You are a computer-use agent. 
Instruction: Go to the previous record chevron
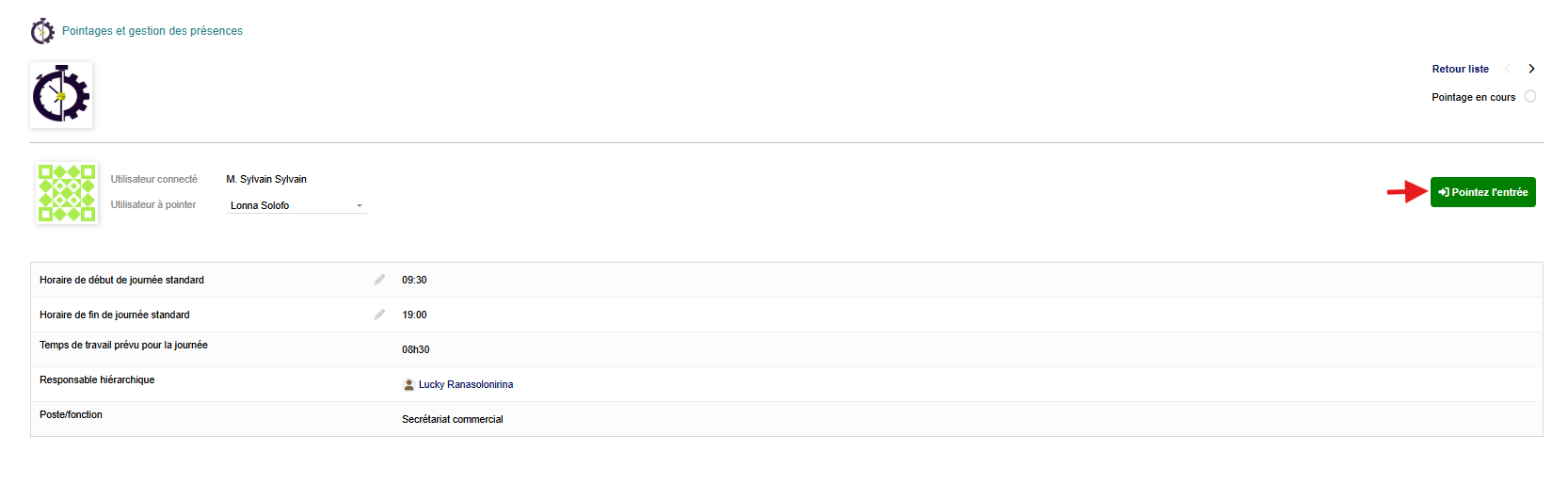[1508, 69]
